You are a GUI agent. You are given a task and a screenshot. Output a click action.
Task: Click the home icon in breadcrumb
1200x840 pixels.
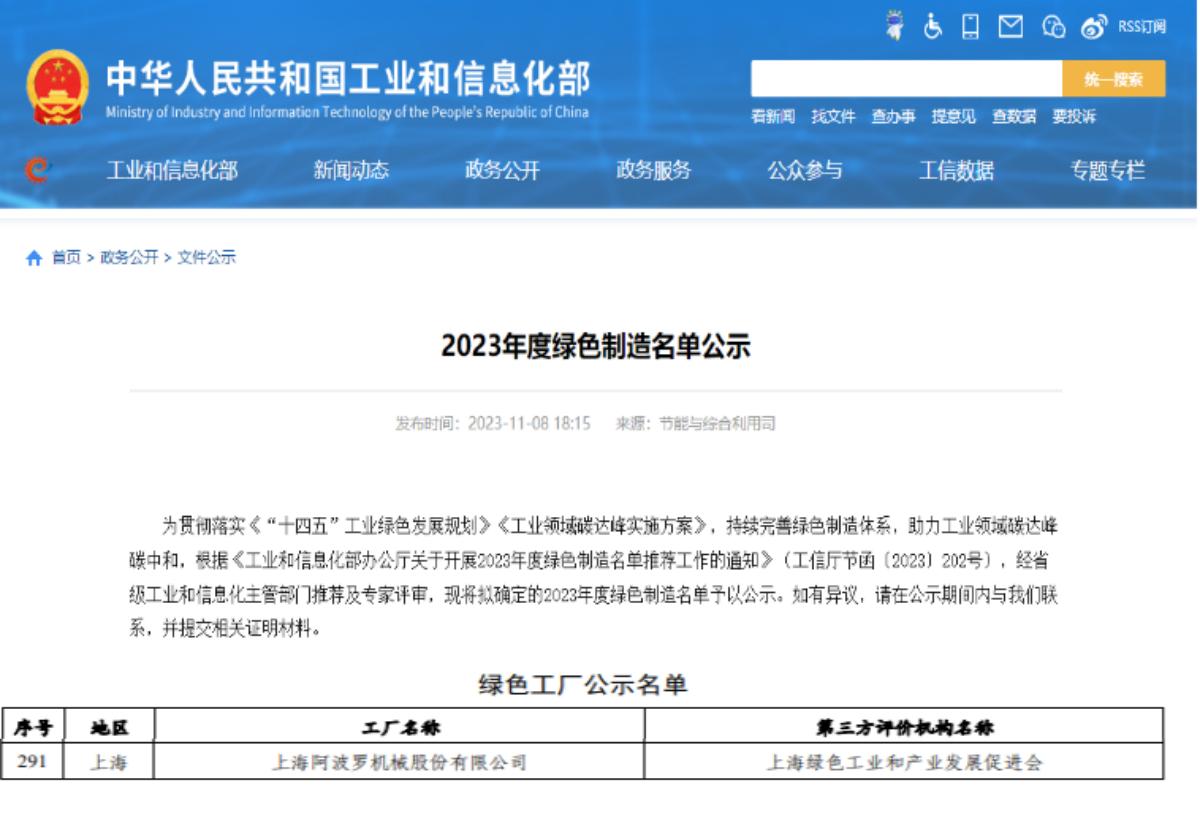[34, 258]
